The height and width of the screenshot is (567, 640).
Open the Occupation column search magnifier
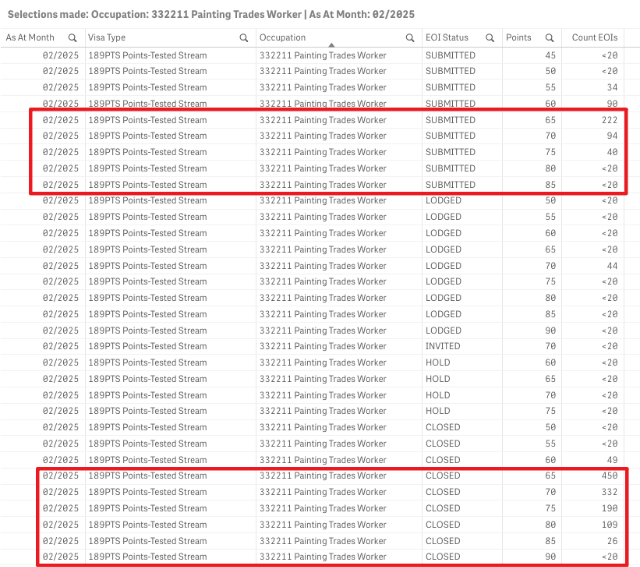pos(410,37)
